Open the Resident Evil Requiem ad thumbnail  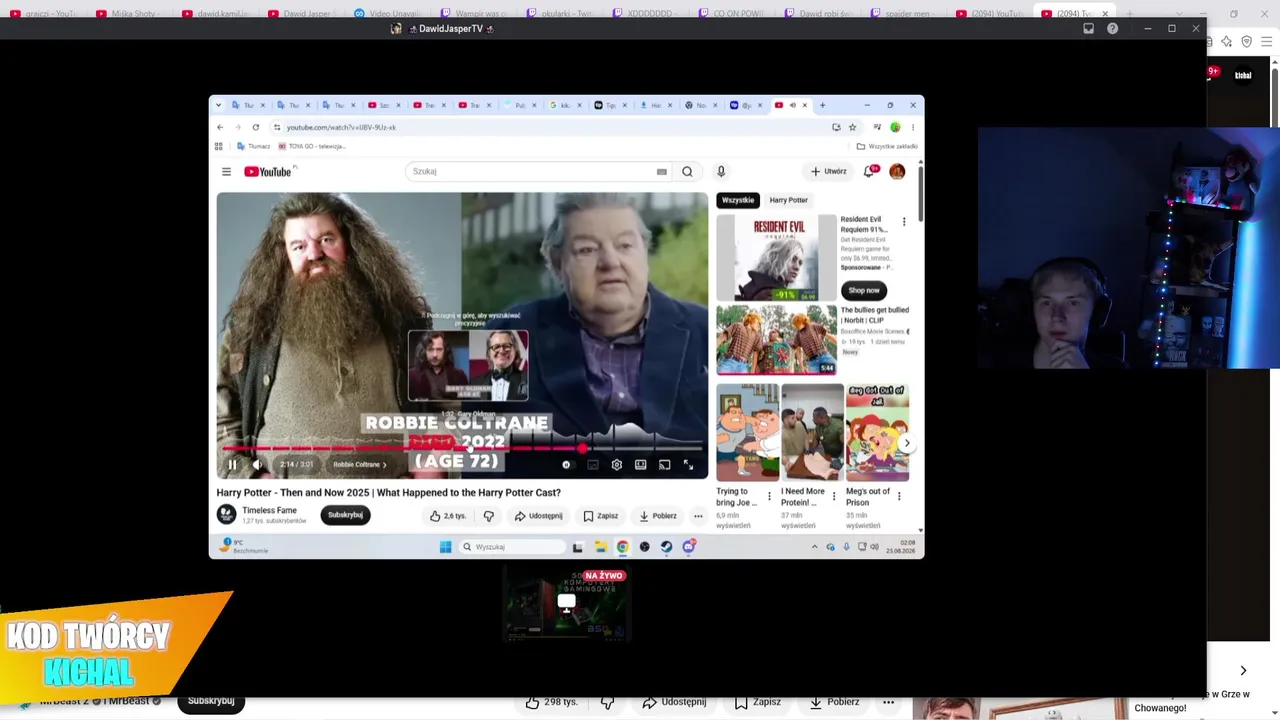[776, 258]
